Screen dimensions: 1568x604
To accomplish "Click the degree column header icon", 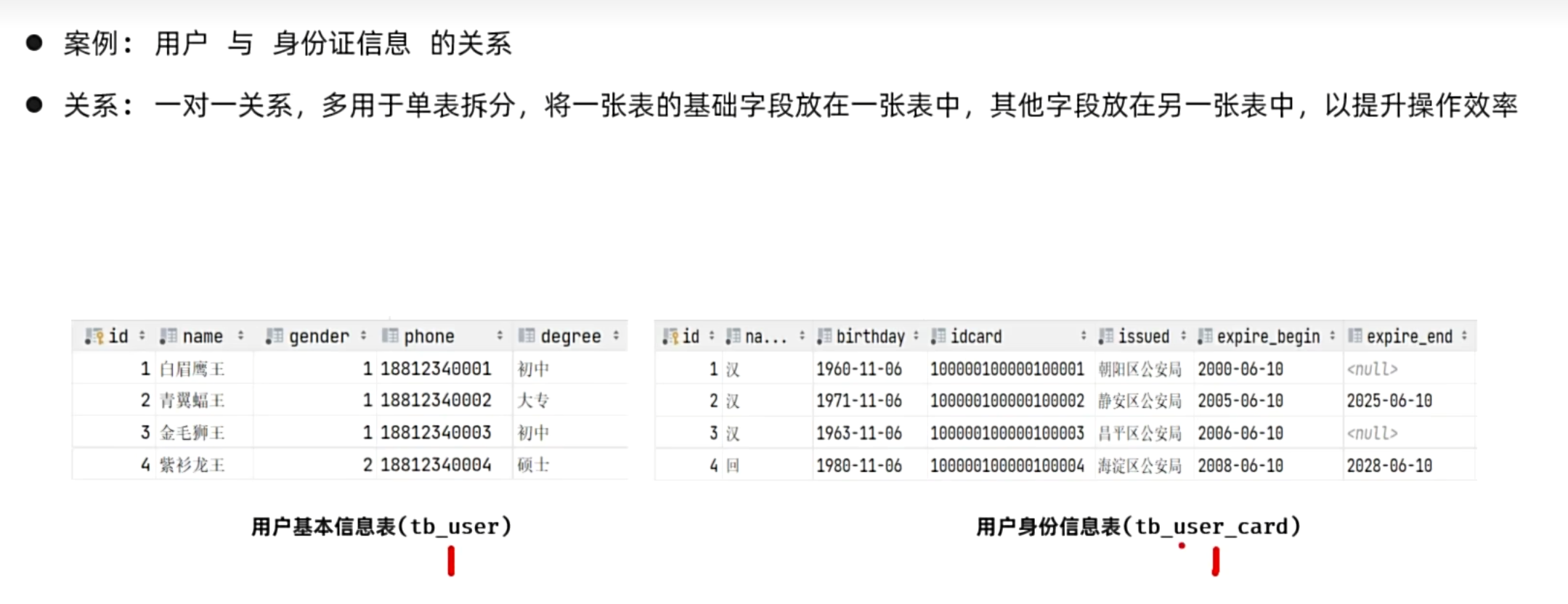I will pyautogui.click(x=527, y=336).
